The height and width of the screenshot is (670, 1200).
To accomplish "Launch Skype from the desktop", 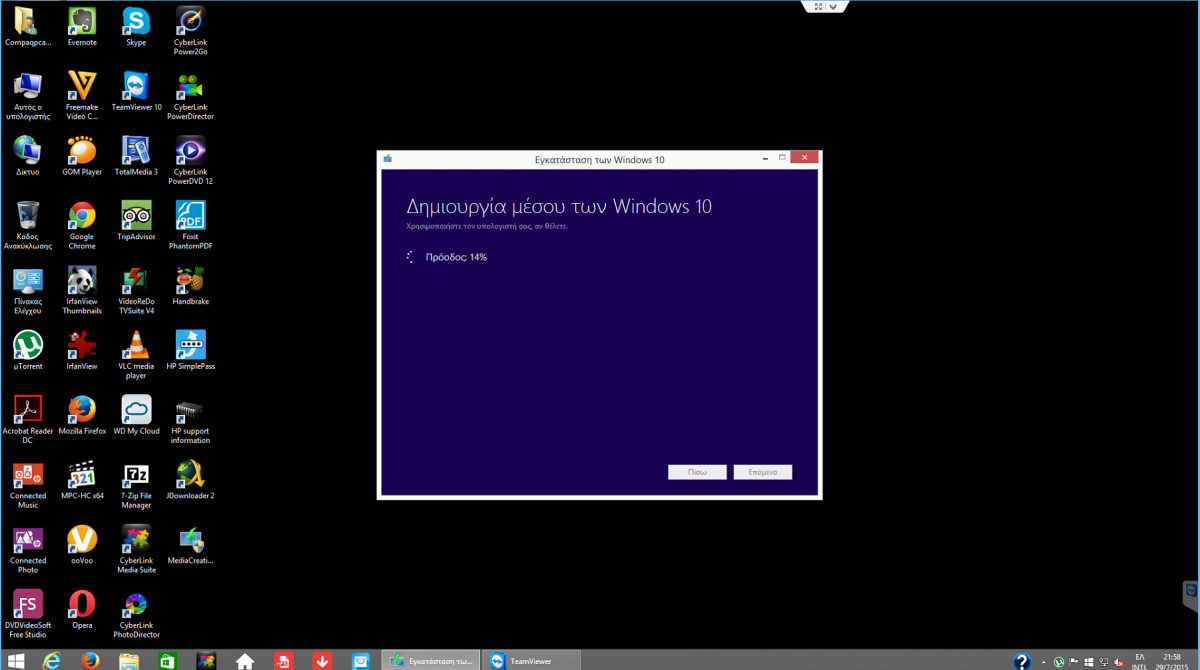I will pos(136,27).
